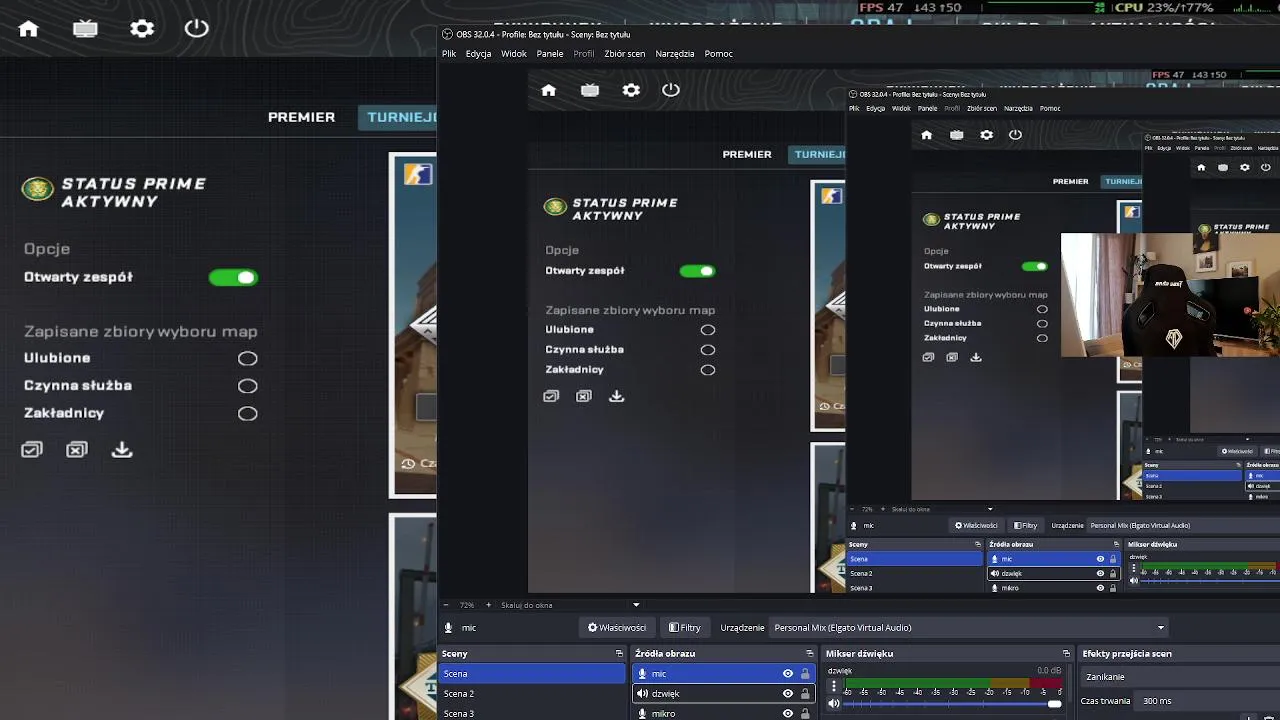Click previous map arrow on game map card
The width and height of the screenshot is (1280, 720).
pos(424,324)
